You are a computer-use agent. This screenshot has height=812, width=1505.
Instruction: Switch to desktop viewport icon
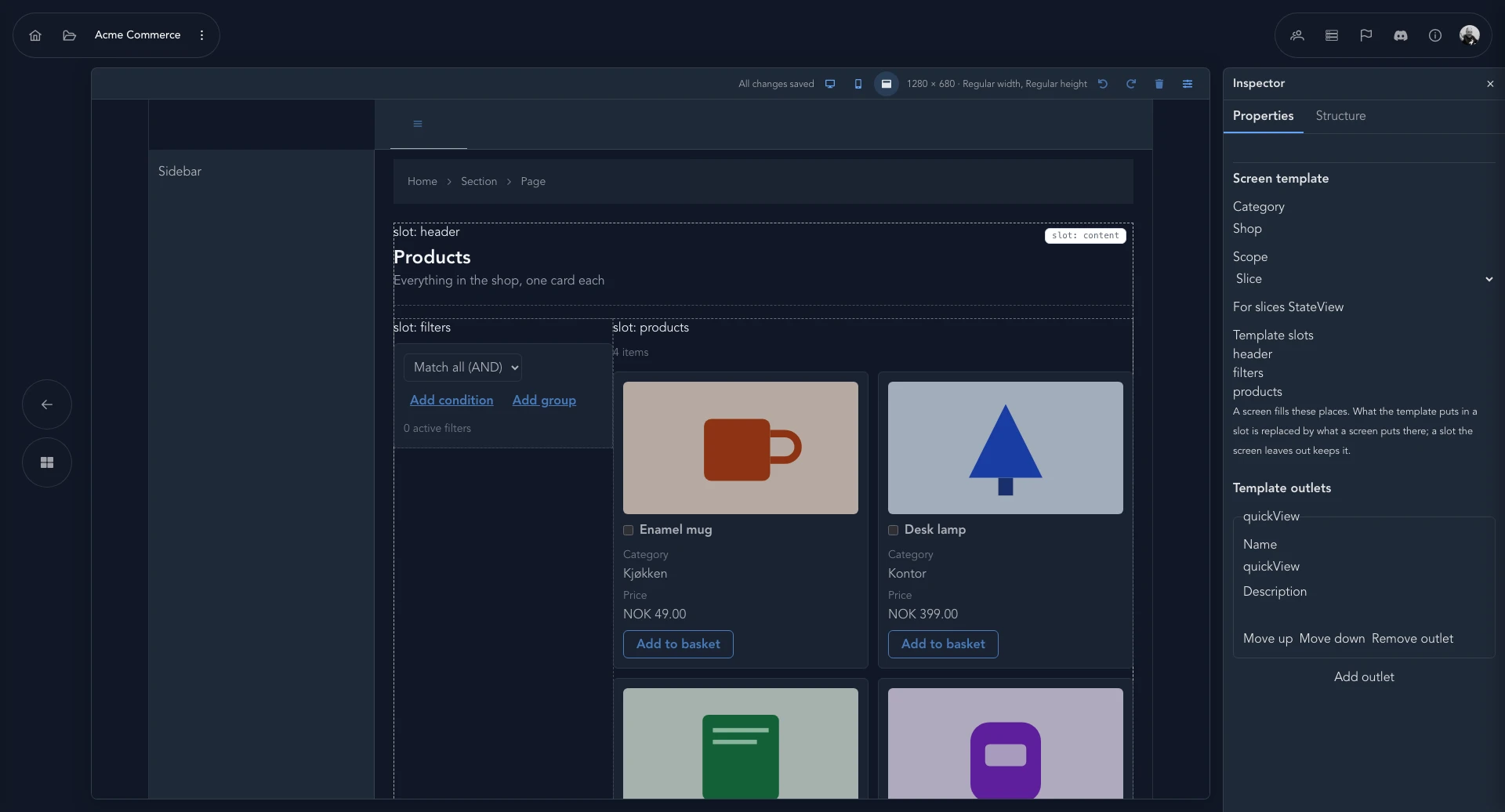click(x=830, y=84)
